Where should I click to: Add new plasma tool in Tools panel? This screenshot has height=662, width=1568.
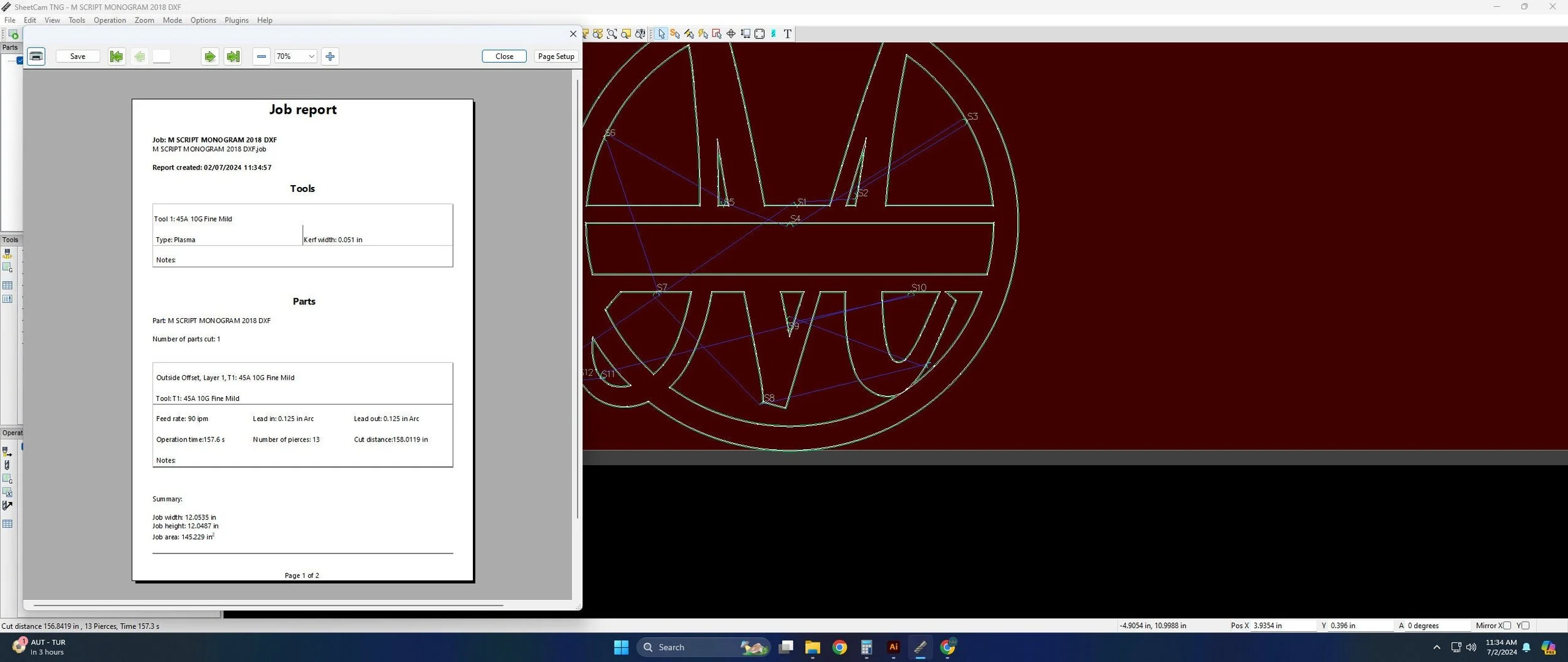(x=8, y=254)
